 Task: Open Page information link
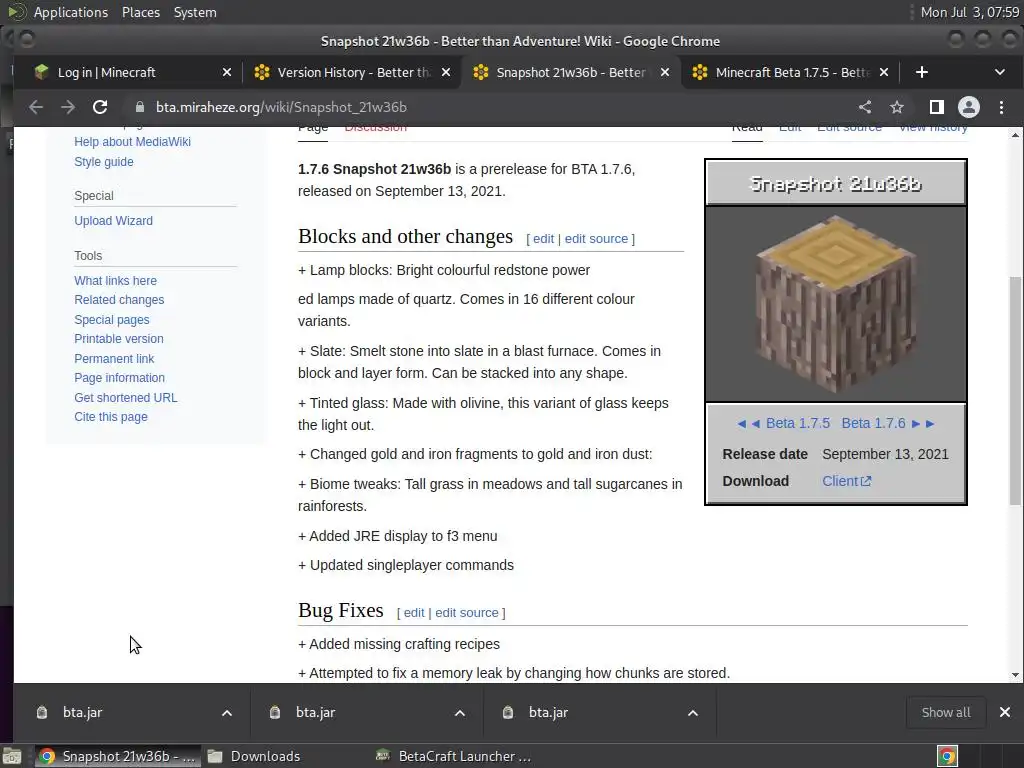point(120,377)
